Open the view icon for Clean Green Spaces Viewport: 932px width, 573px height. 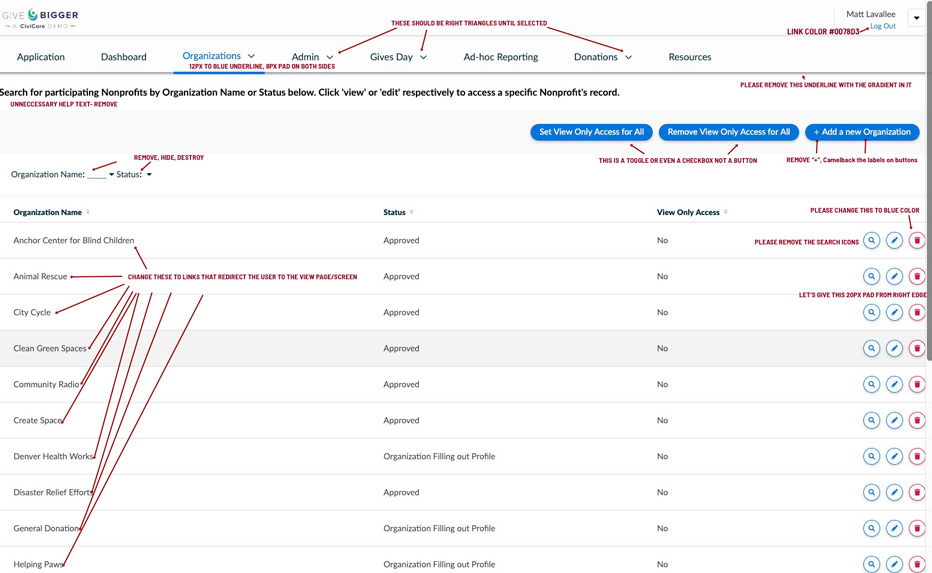[871, 349]
